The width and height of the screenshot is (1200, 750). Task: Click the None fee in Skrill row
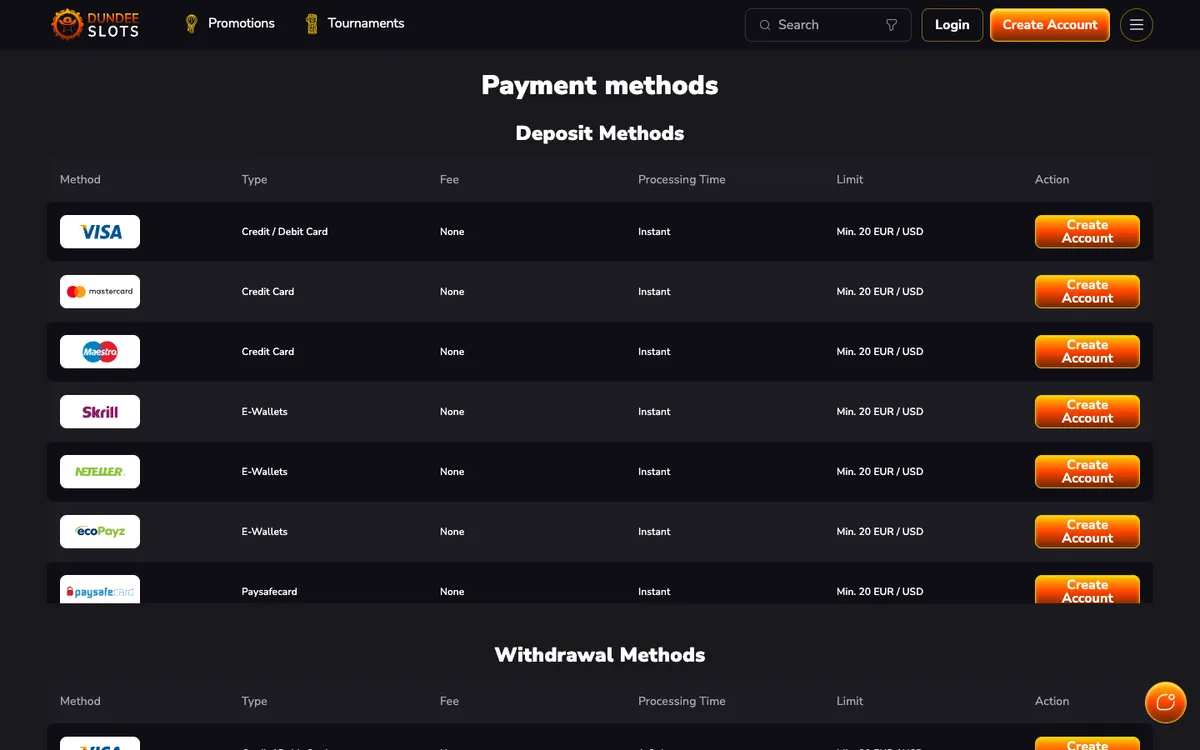[452, 412]
